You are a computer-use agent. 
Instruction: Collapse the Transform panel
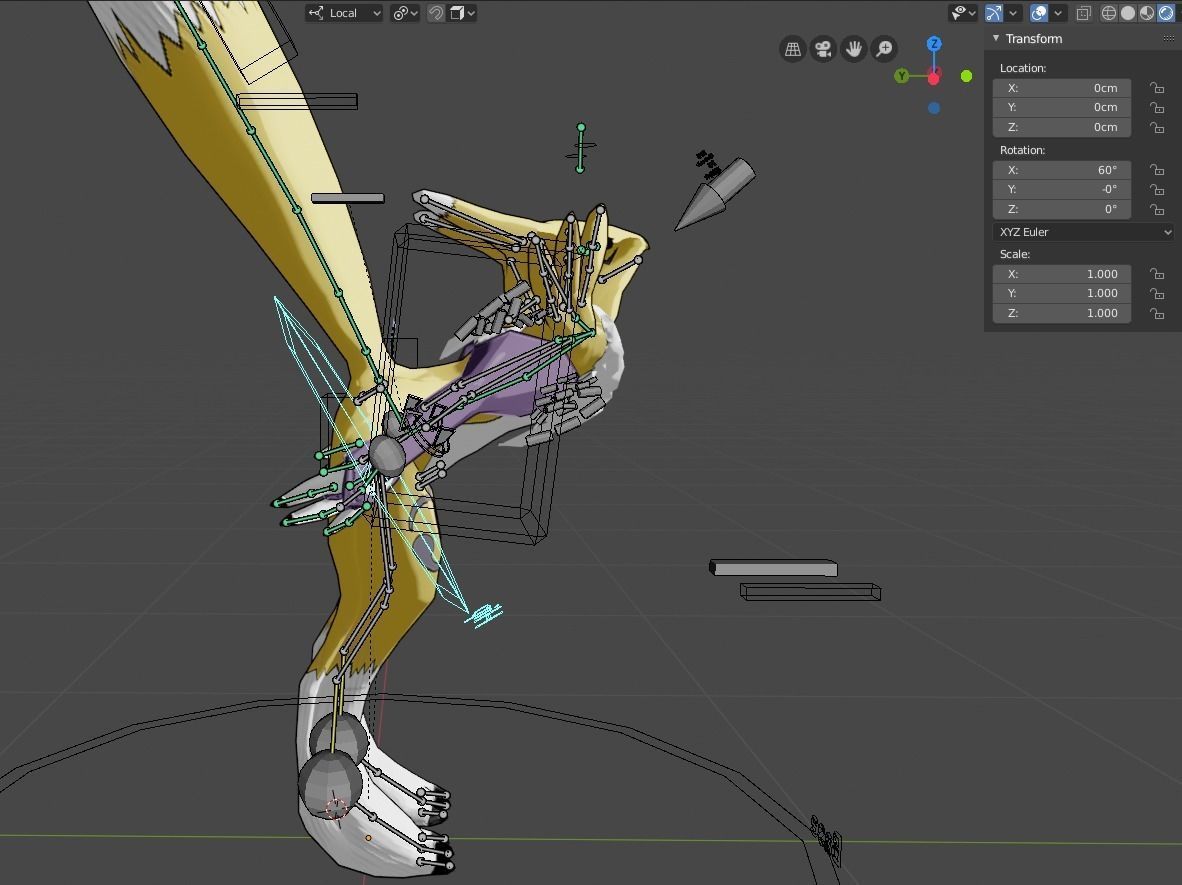995,38
